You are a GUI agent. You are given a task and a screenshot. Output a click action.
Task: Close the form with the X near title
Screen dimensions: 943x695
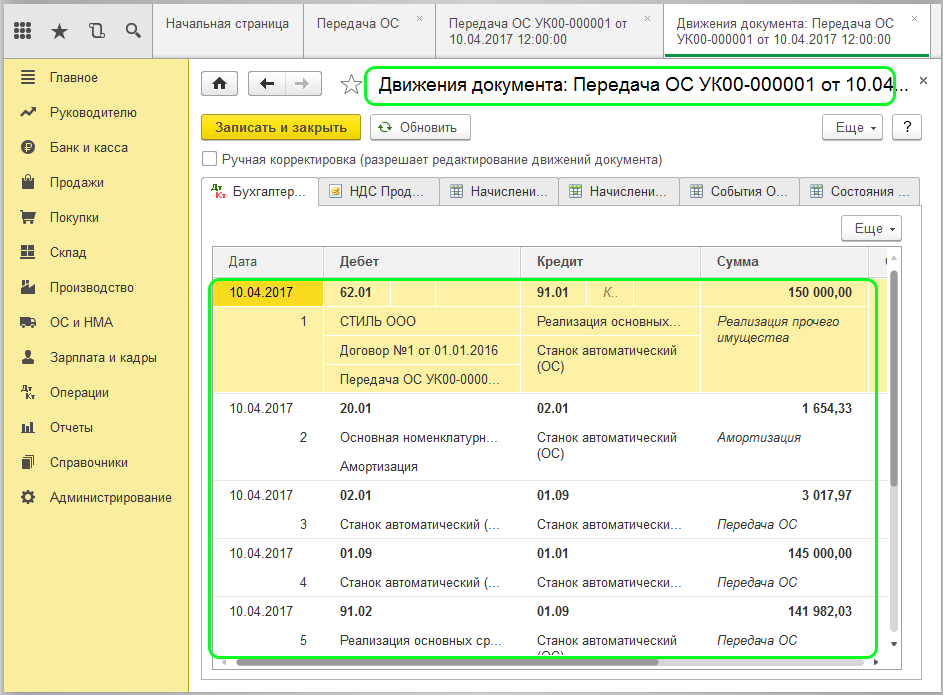tap(924, 81)
